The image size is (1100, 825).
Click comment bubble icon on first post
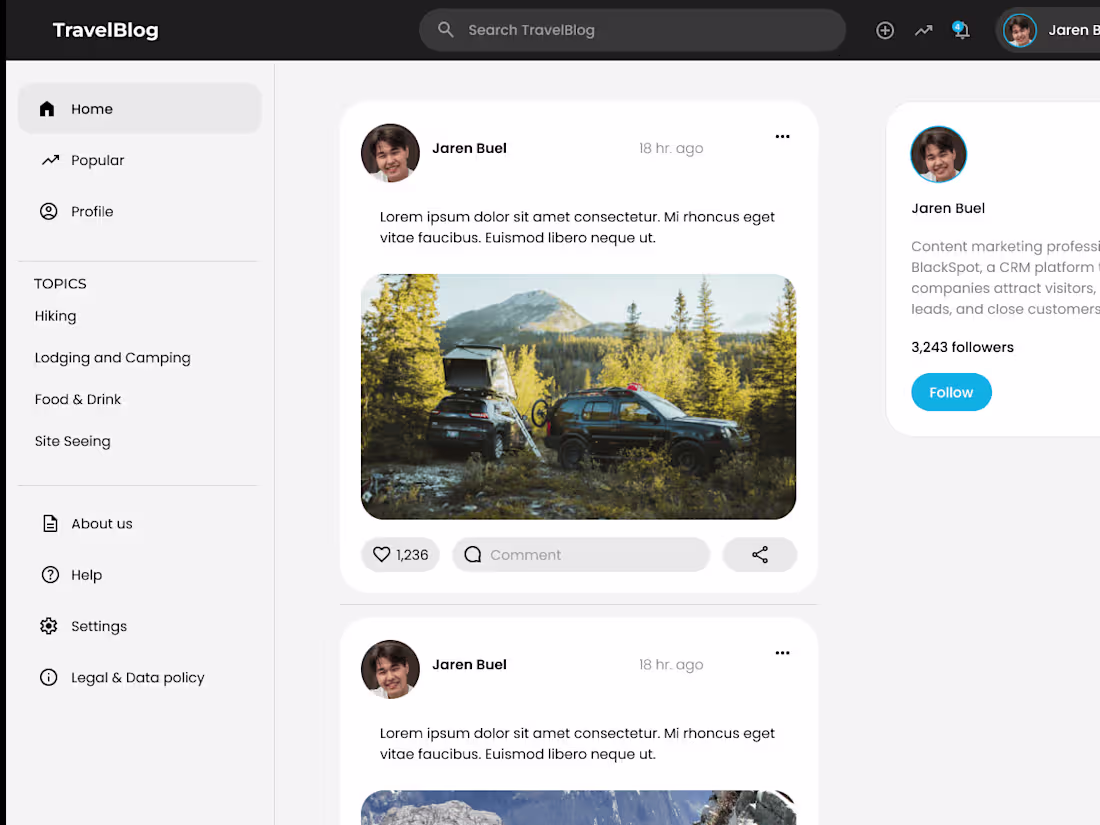tap(473, 554)
